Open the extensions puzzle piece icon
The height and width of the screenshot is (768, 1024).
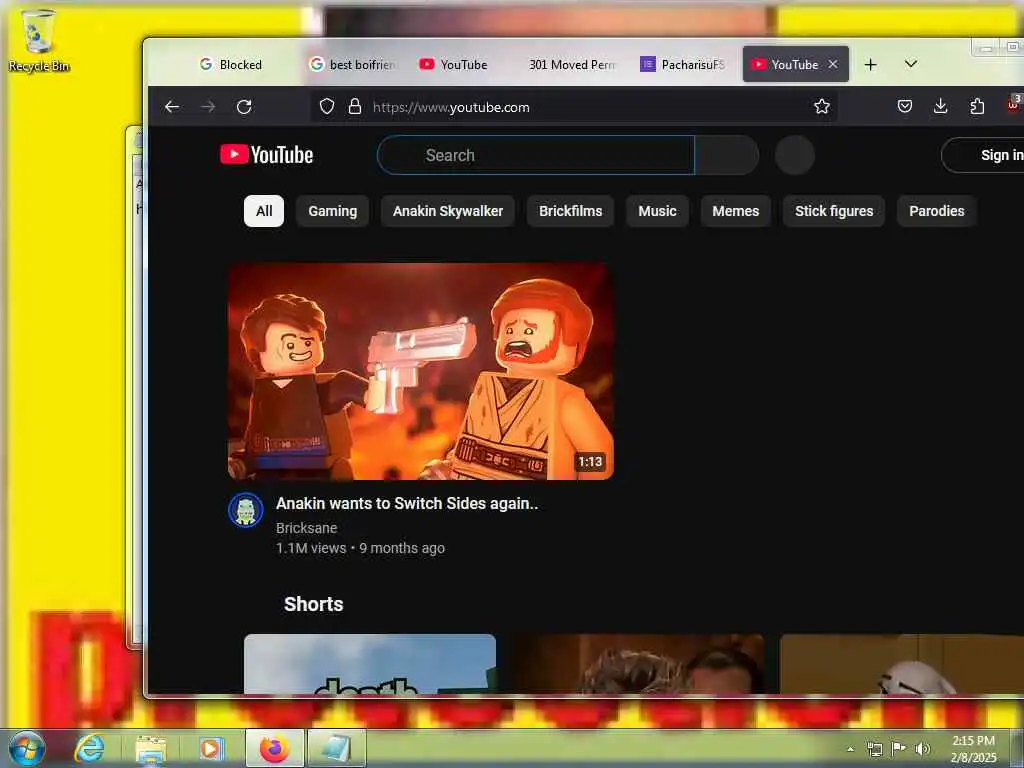[x=977, y=106]
